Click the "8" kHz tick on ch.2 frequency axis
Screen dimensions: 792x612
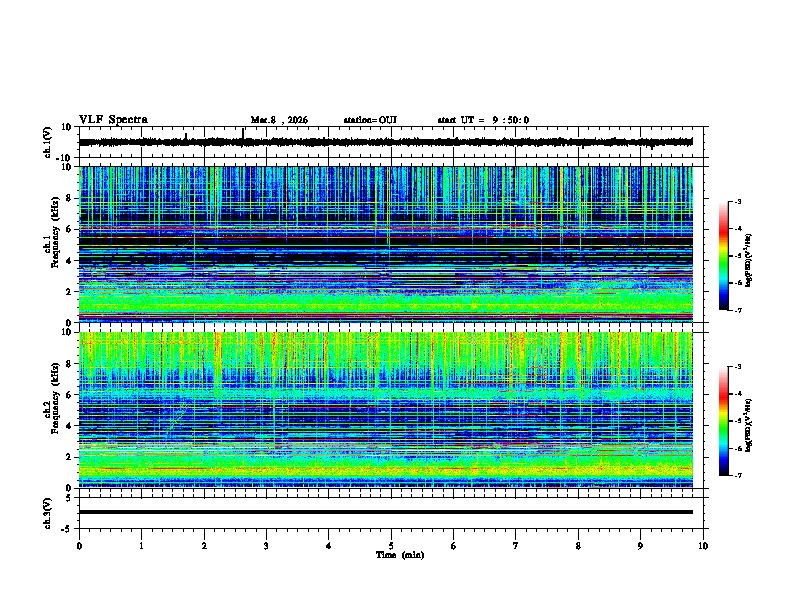[x=70, y=364]
